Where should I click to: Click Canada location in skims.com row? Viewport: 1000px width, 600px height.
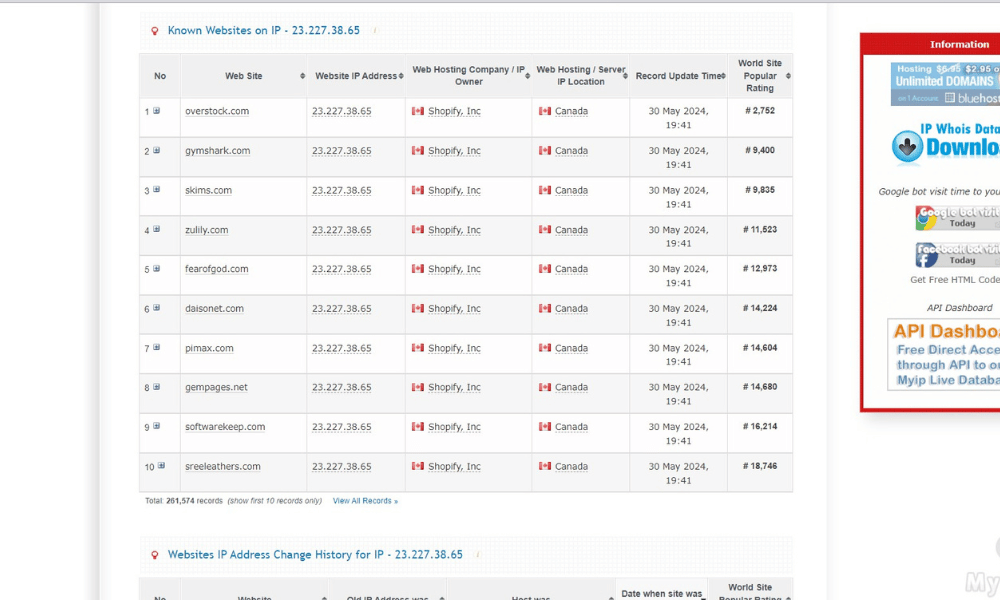coord(571,190)
